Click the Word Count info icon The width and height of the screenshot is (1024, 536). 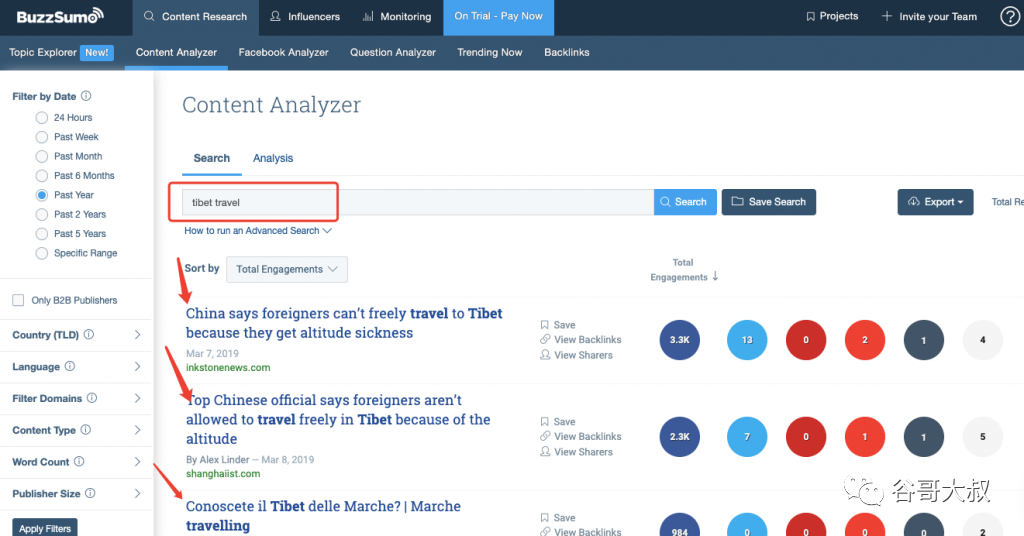pos(79,462)
